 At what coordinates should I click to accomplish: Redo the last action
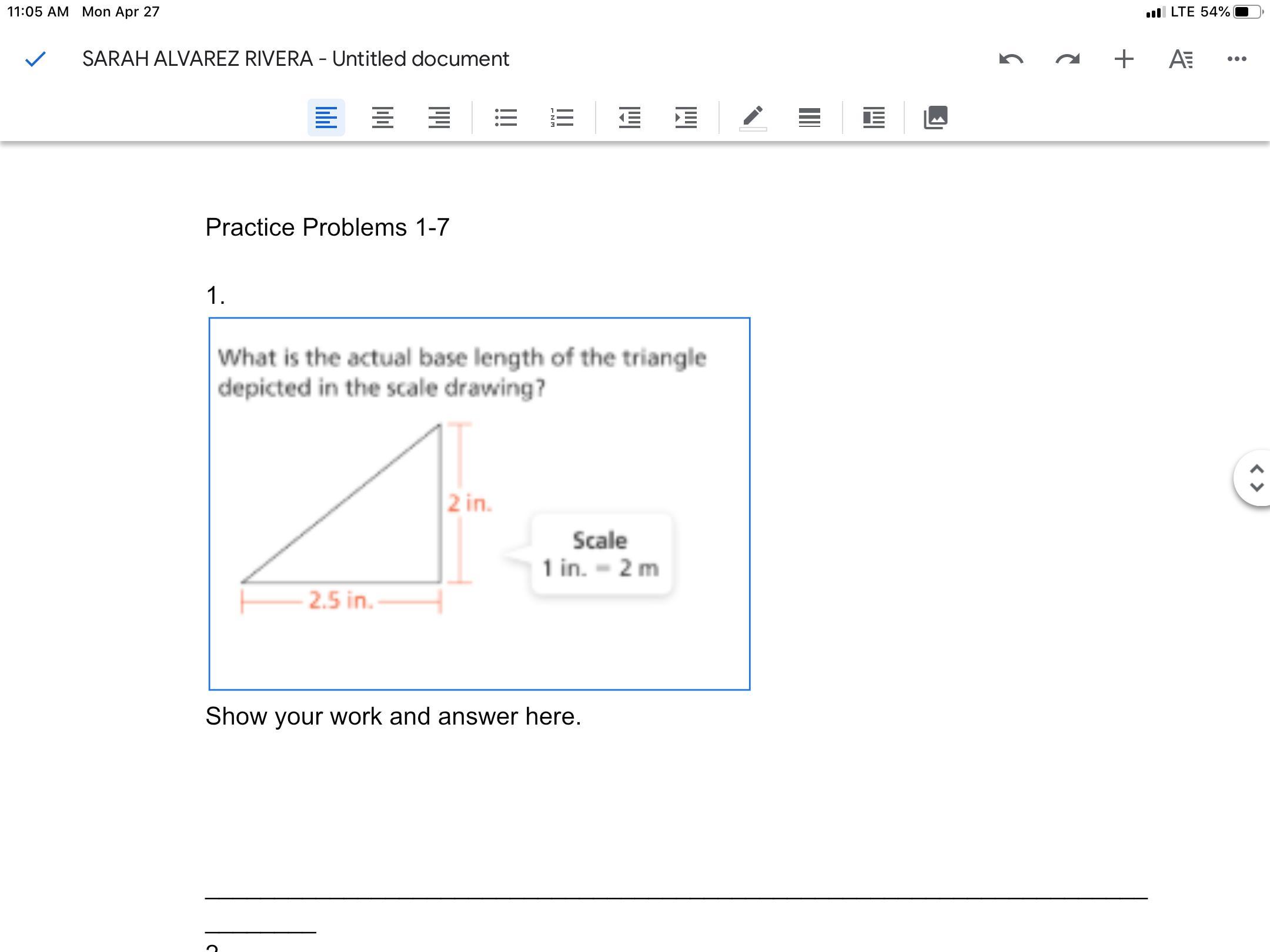tap(1067, 59)
